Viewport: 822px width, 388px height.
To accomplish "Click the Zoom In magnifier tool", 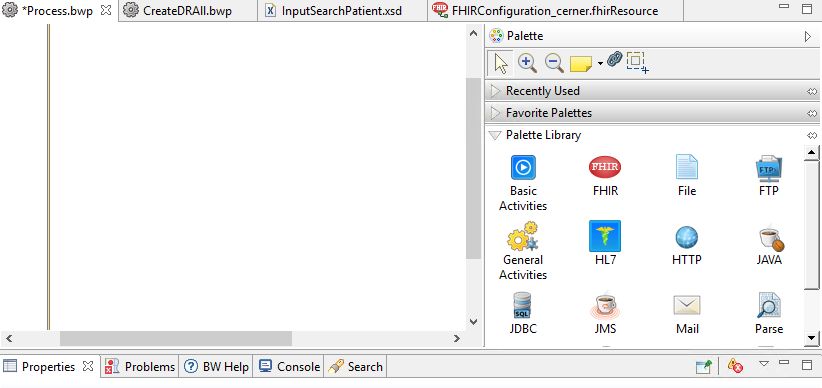I will tap(527, 63).
